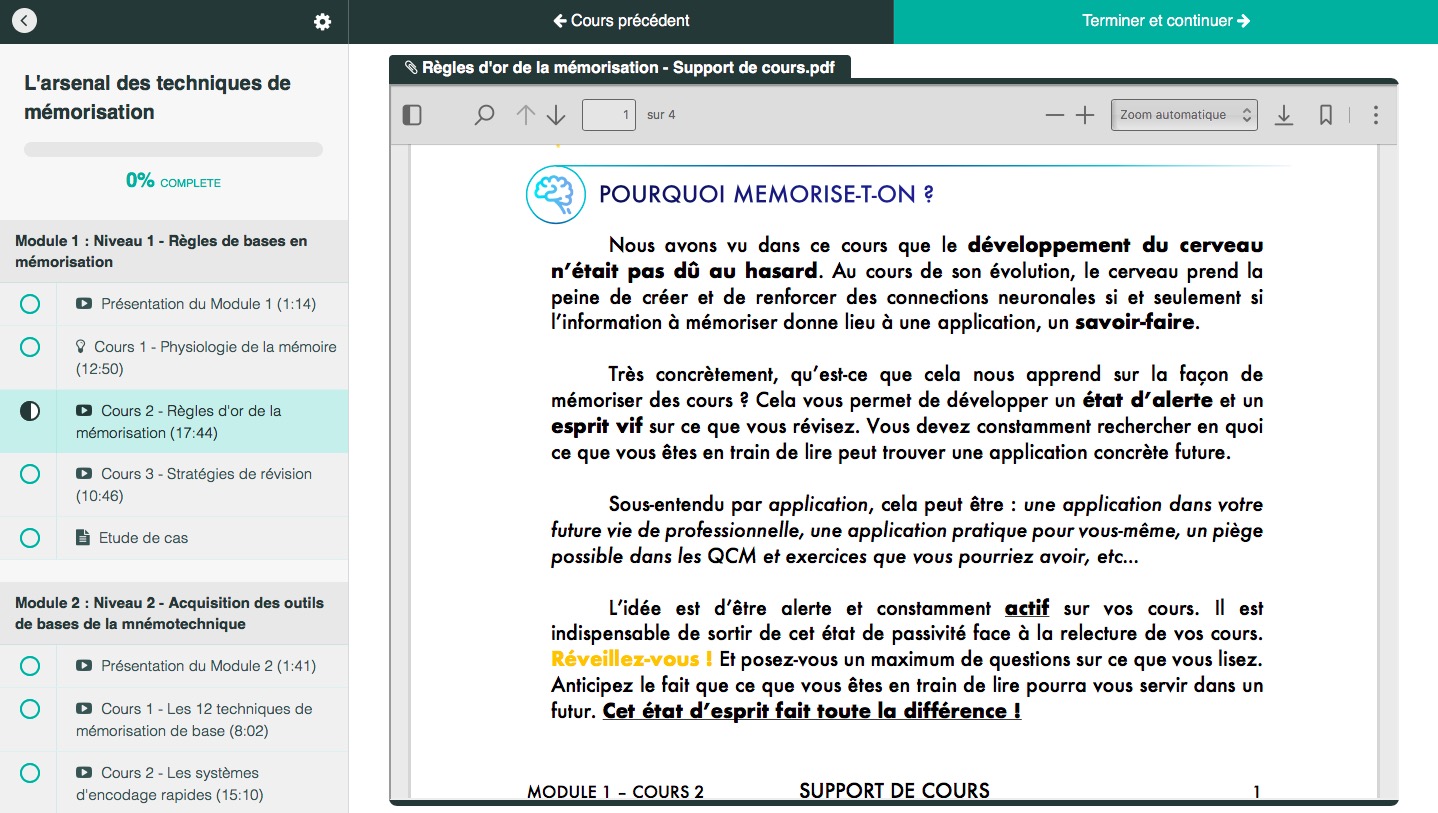
Task: Click the lightbulb icon for Physiologie de la mémoire
Action: point(81,347)
